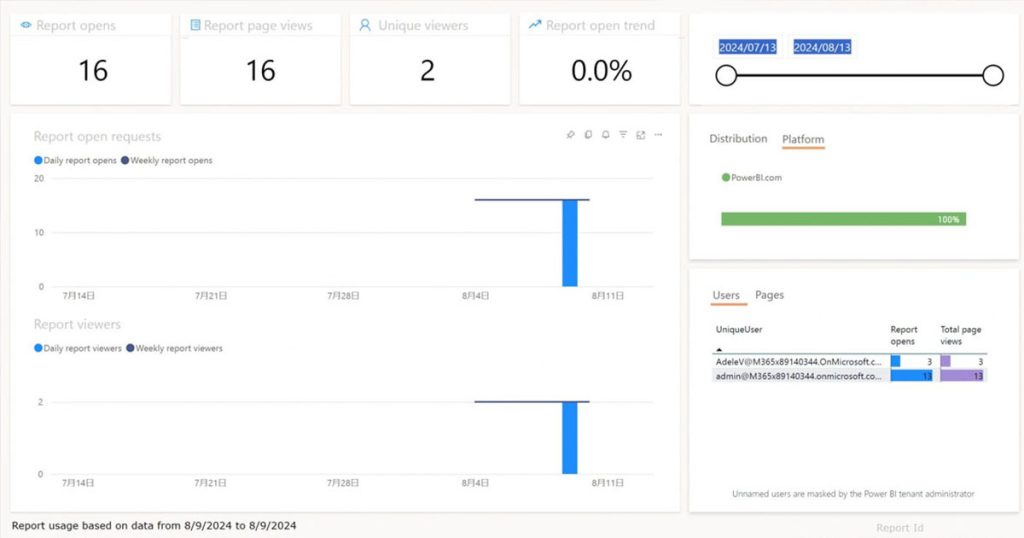Switch to the Distribution tab
The height and width of the screenshot is (538, 1024).
(x=738, y=139)
